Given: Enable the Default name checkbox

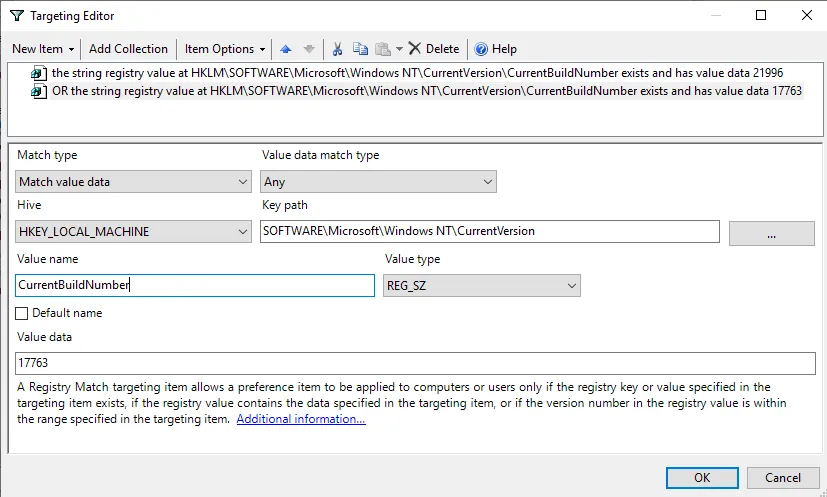Looking at the screenshot, I should [22, 313].
